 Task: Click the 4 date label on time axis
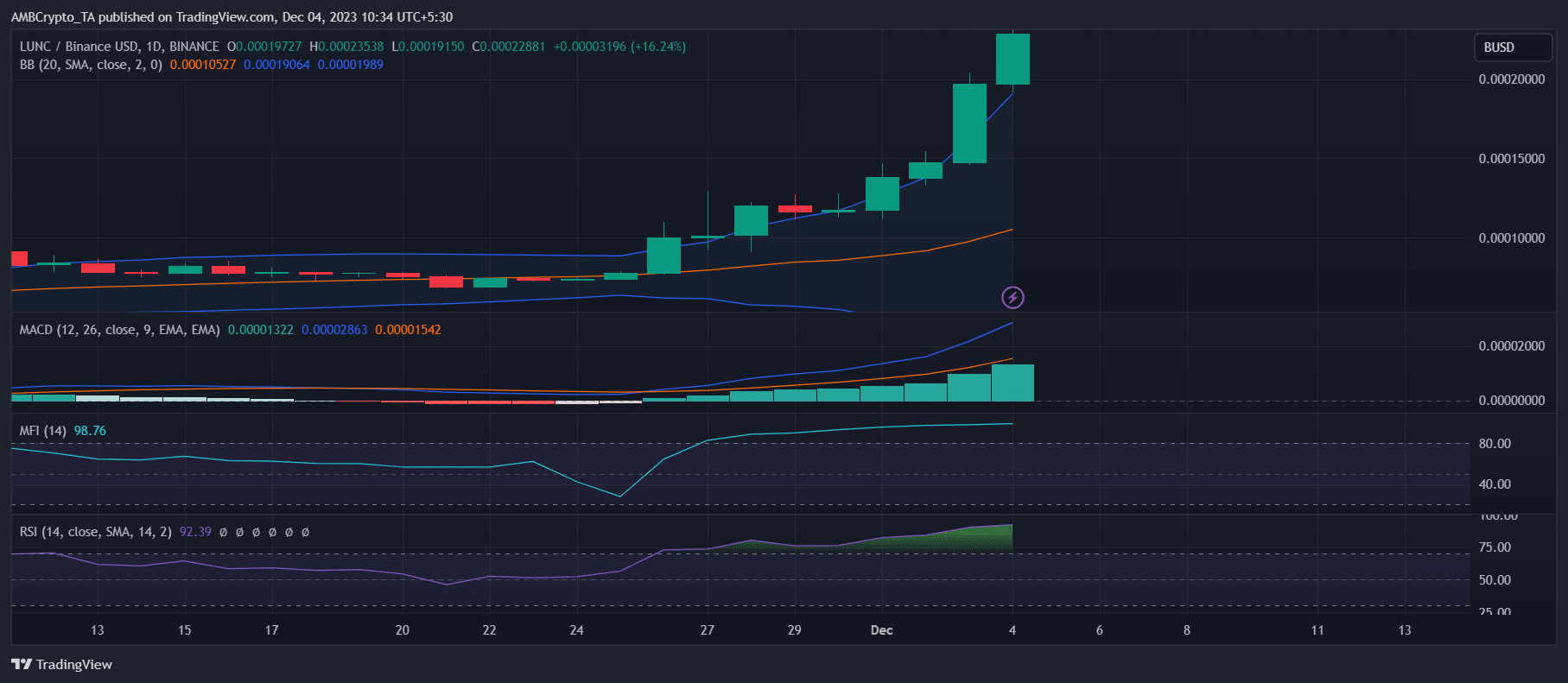pos(1013,630)
